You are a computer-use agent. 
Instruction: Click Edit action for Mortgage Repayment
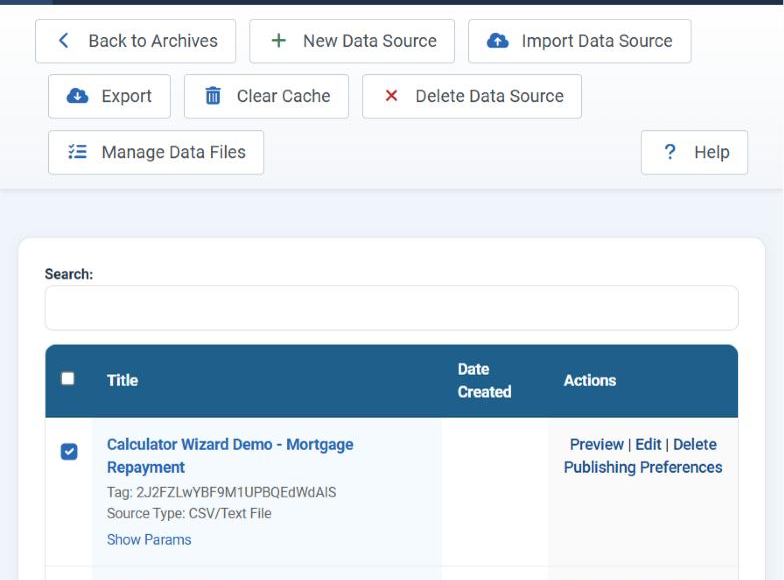(648, 444)
